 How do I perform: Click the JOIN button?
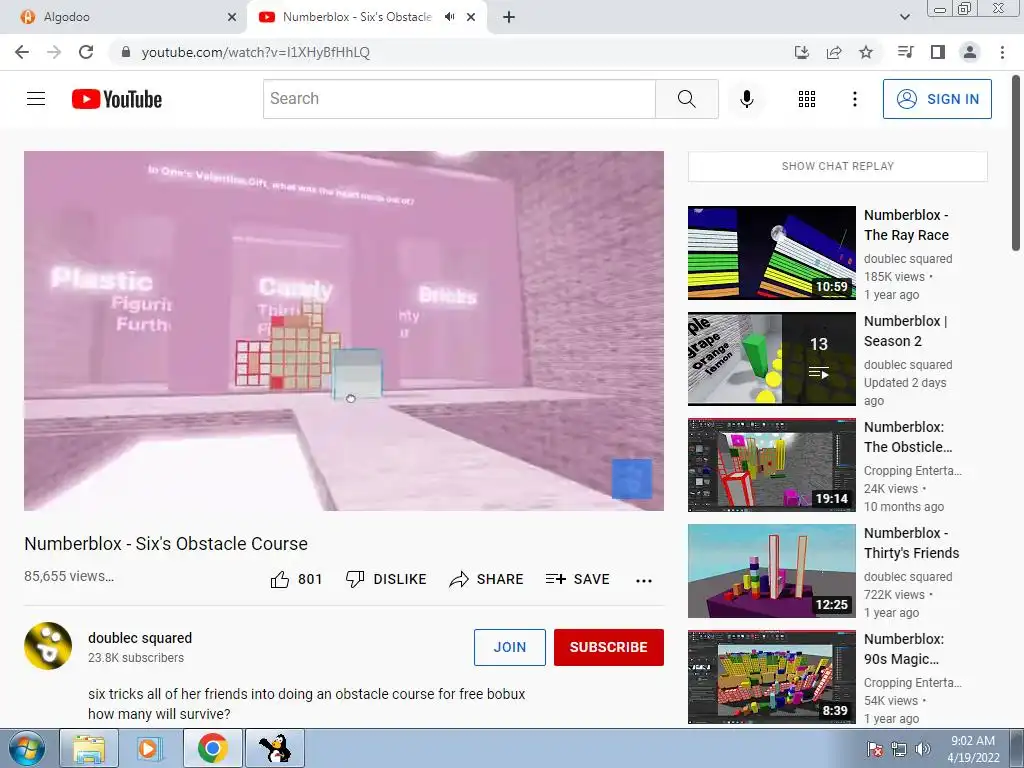pos(509,647)
